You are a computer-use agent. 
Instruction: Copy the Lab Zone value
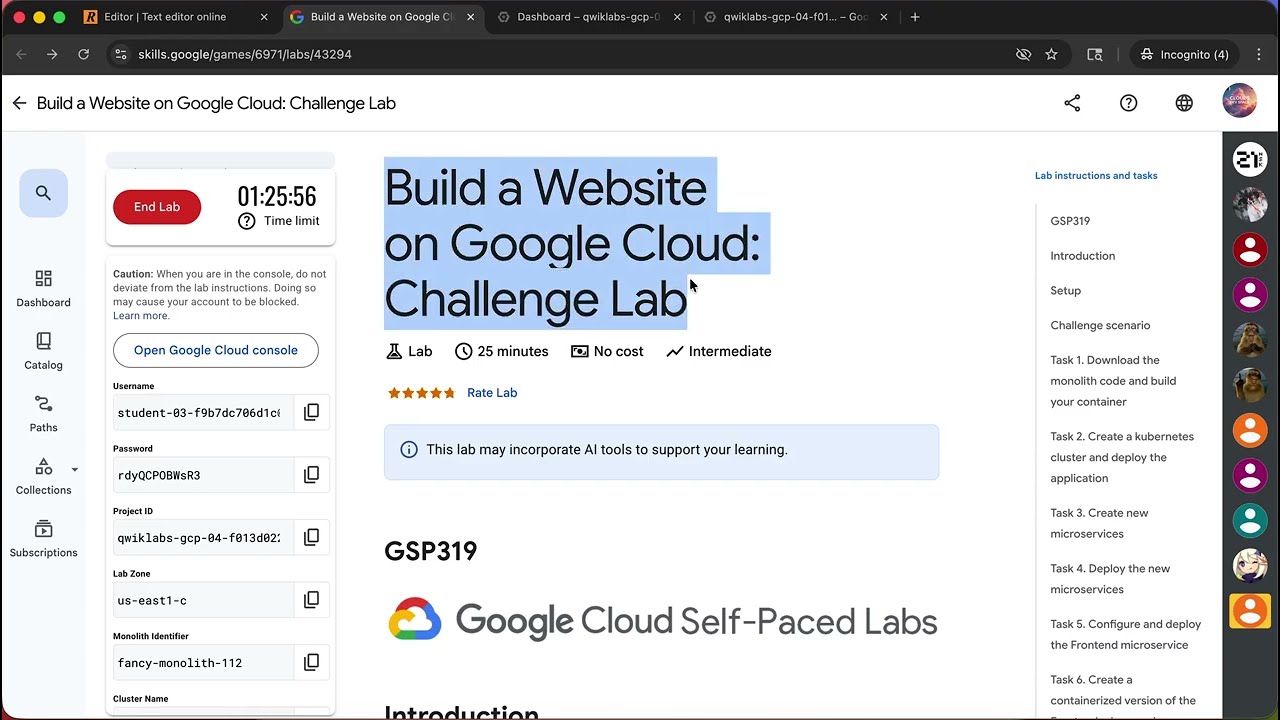click(311, 600)
